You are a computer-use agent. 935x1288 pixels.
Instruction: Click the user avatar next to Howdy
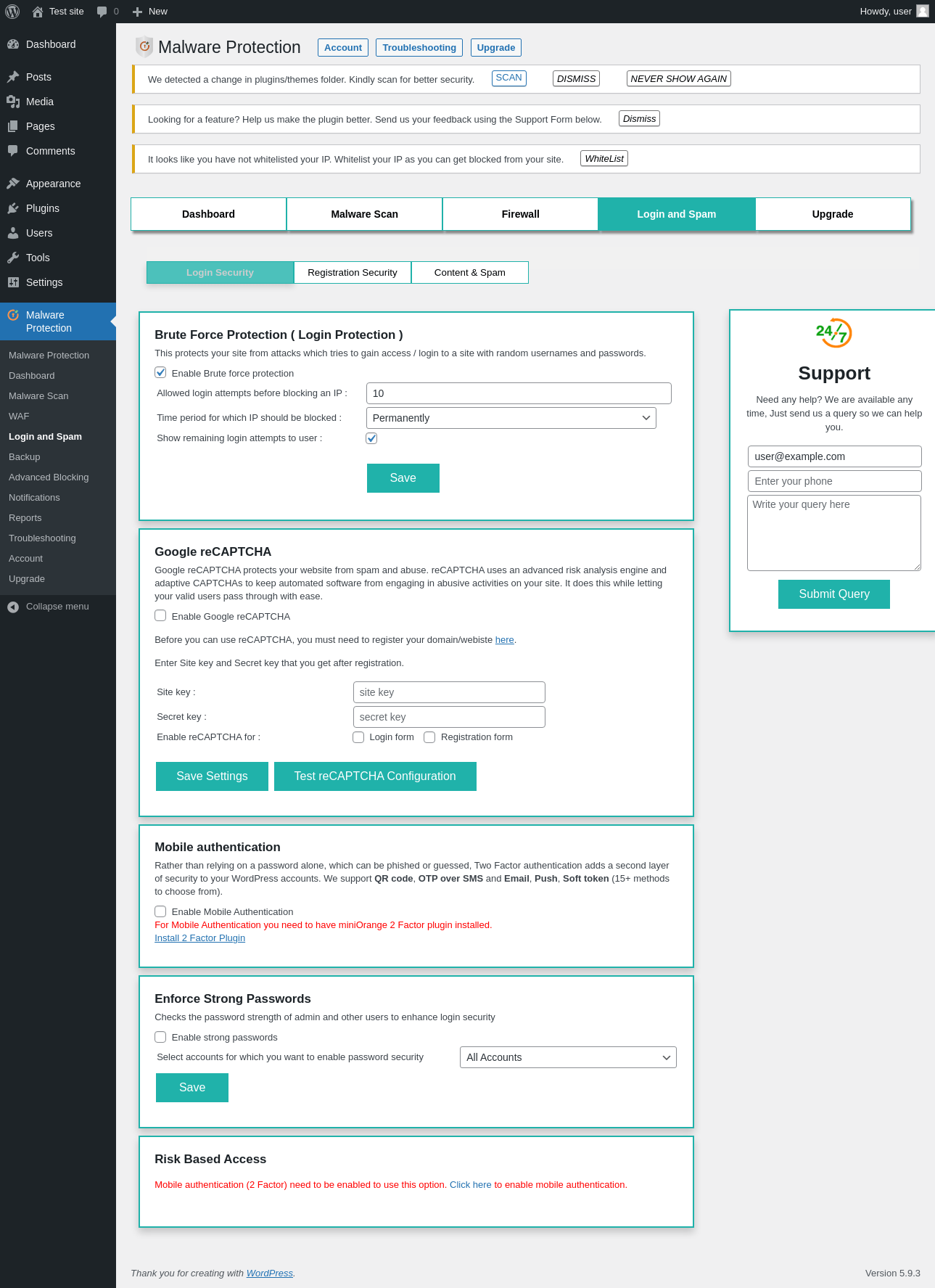(923, 11)
